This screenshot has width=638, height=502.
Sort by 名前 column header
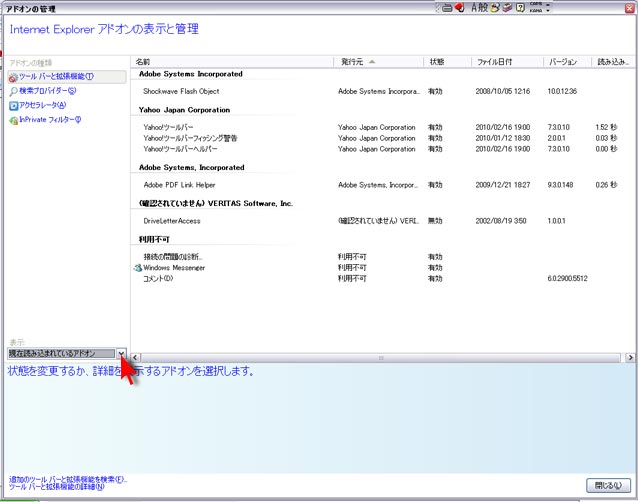pos(144,62)
